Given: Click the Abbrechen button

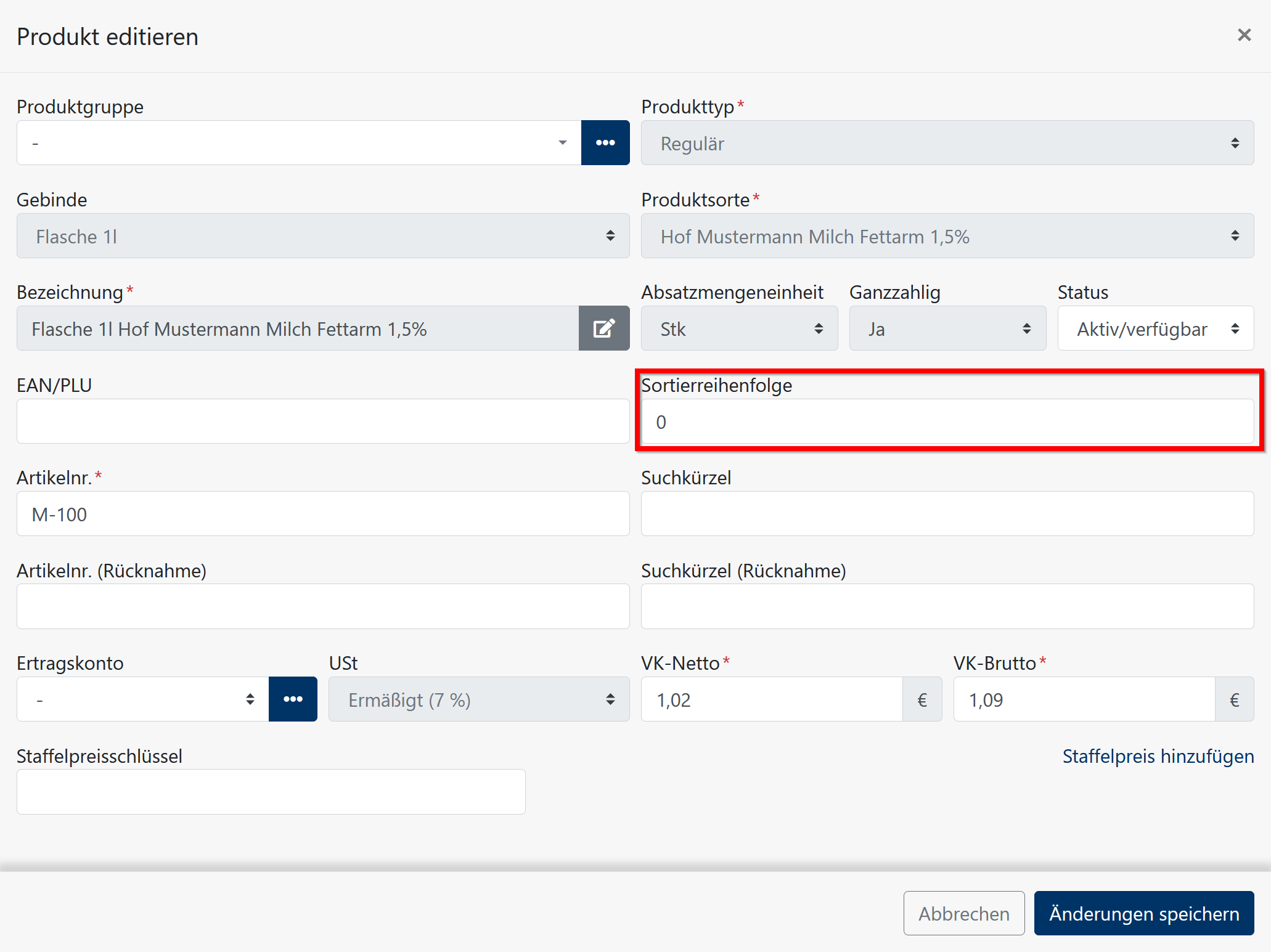Looking at the screenshot, I should (x=964, y=913).
